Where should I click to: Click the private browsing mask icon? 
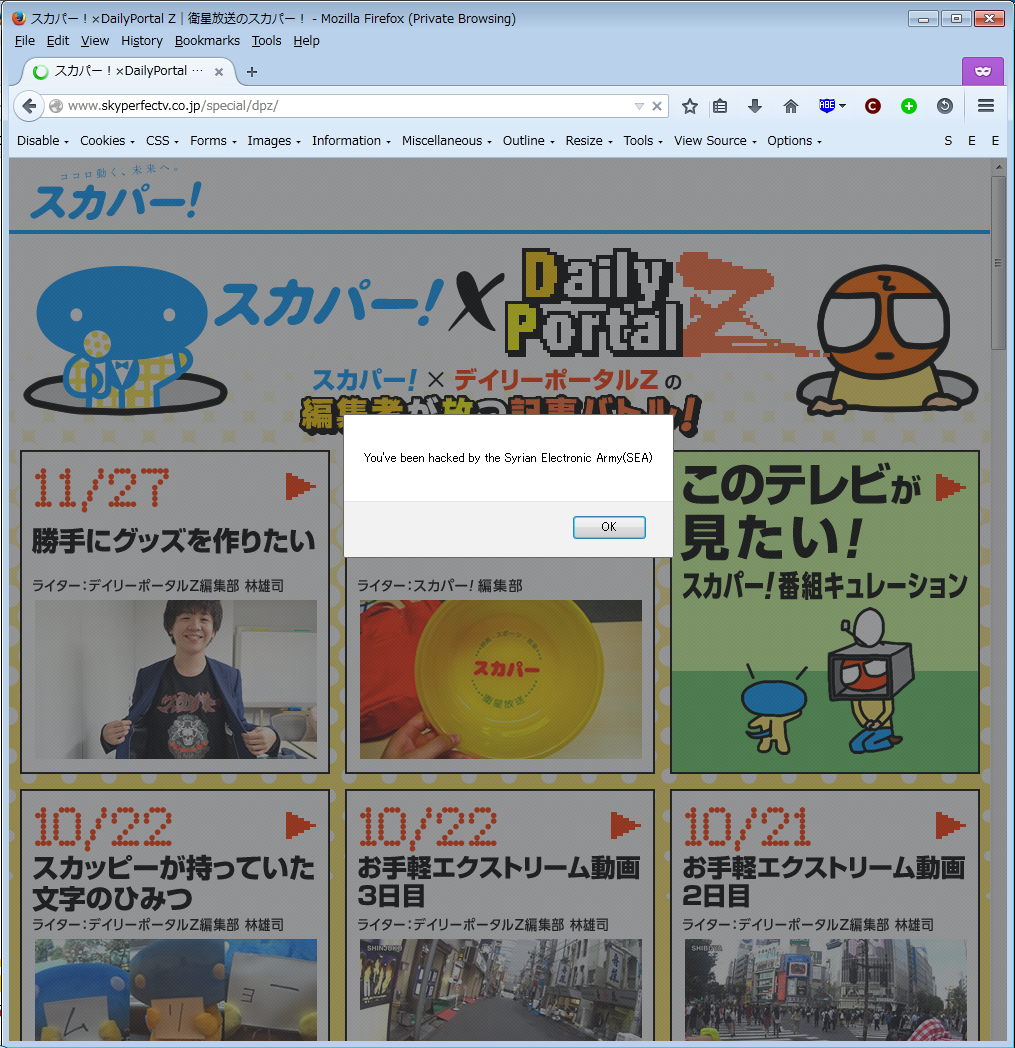click(x=983, y=72)
